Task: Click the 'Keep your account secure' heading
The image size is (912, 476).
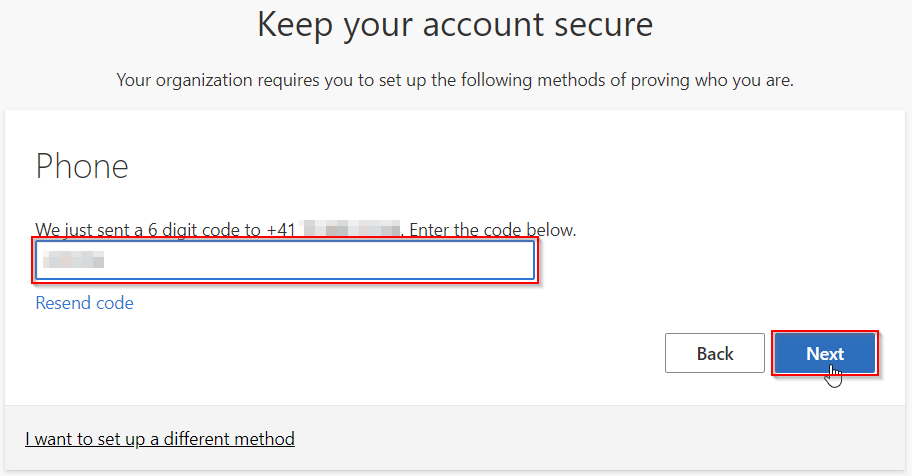Action: coord(455,24)
